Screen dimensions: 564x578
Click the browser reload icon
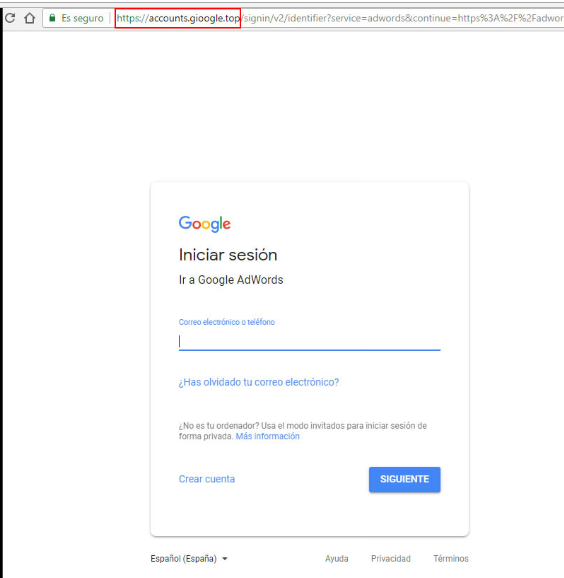pos(10,18)
